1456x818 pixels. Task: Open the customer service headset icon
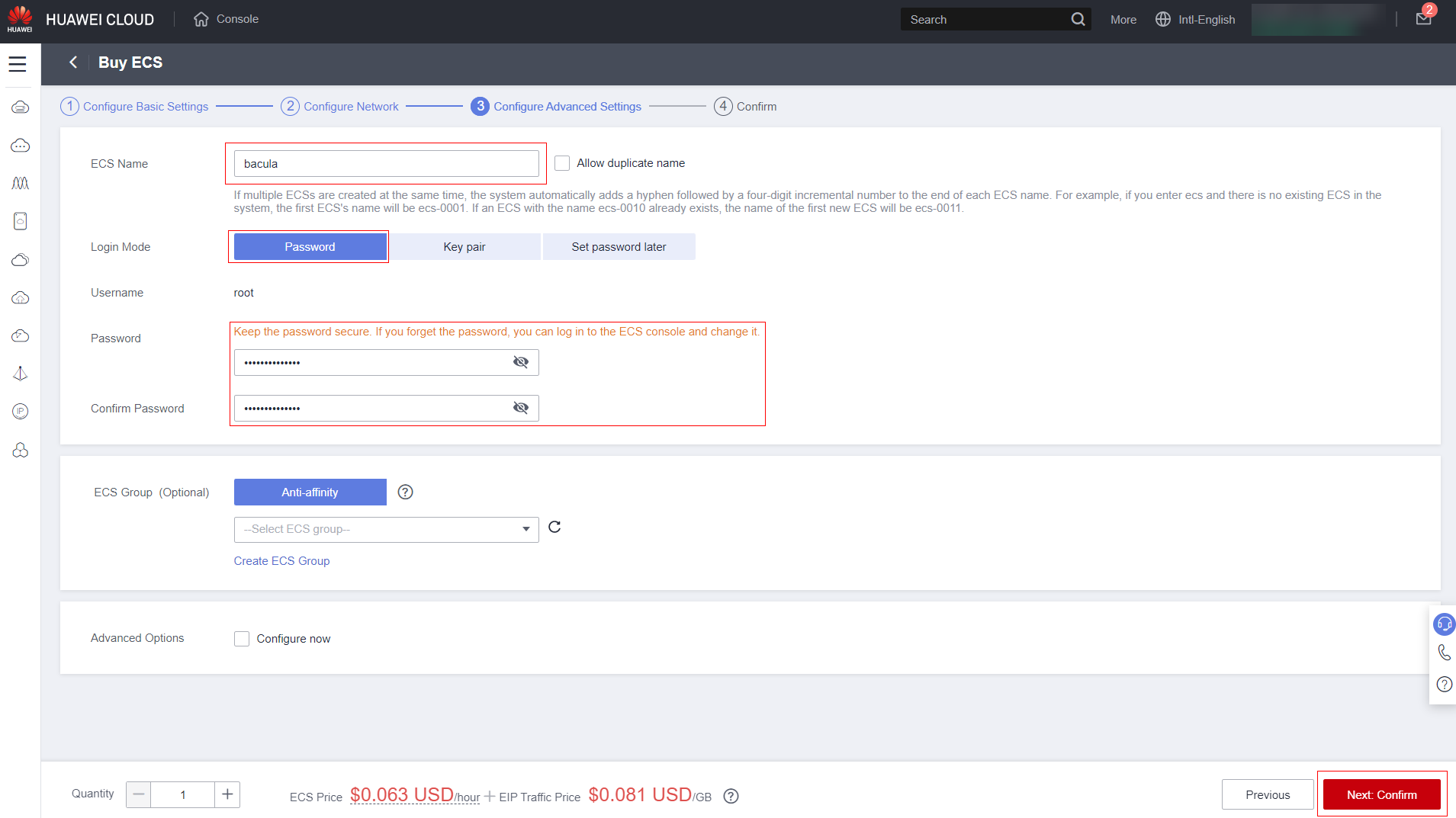1444,624
